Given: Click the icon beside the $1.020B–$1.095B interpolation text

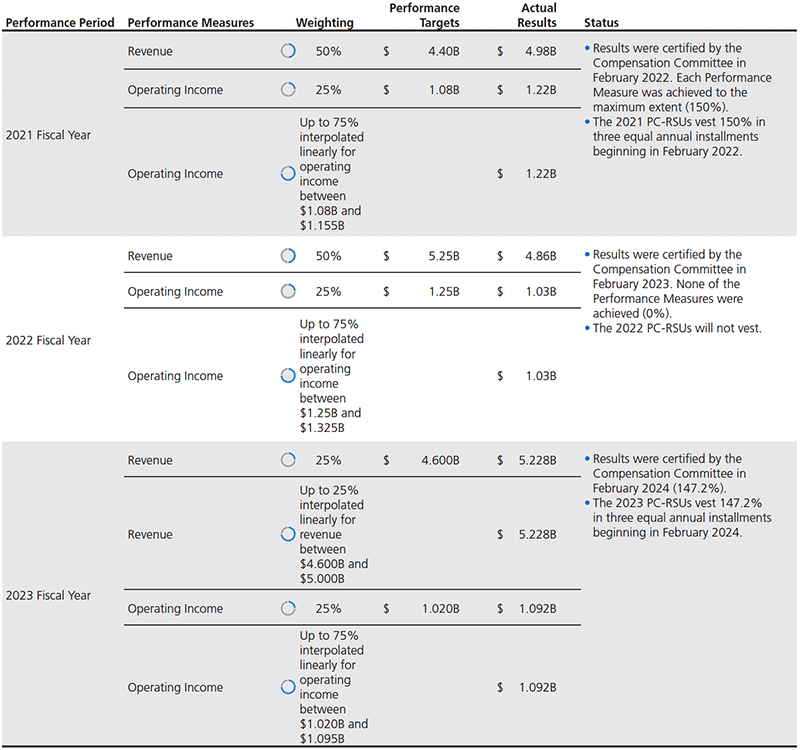Looking at the screenshot, I should tap(288, 688).
